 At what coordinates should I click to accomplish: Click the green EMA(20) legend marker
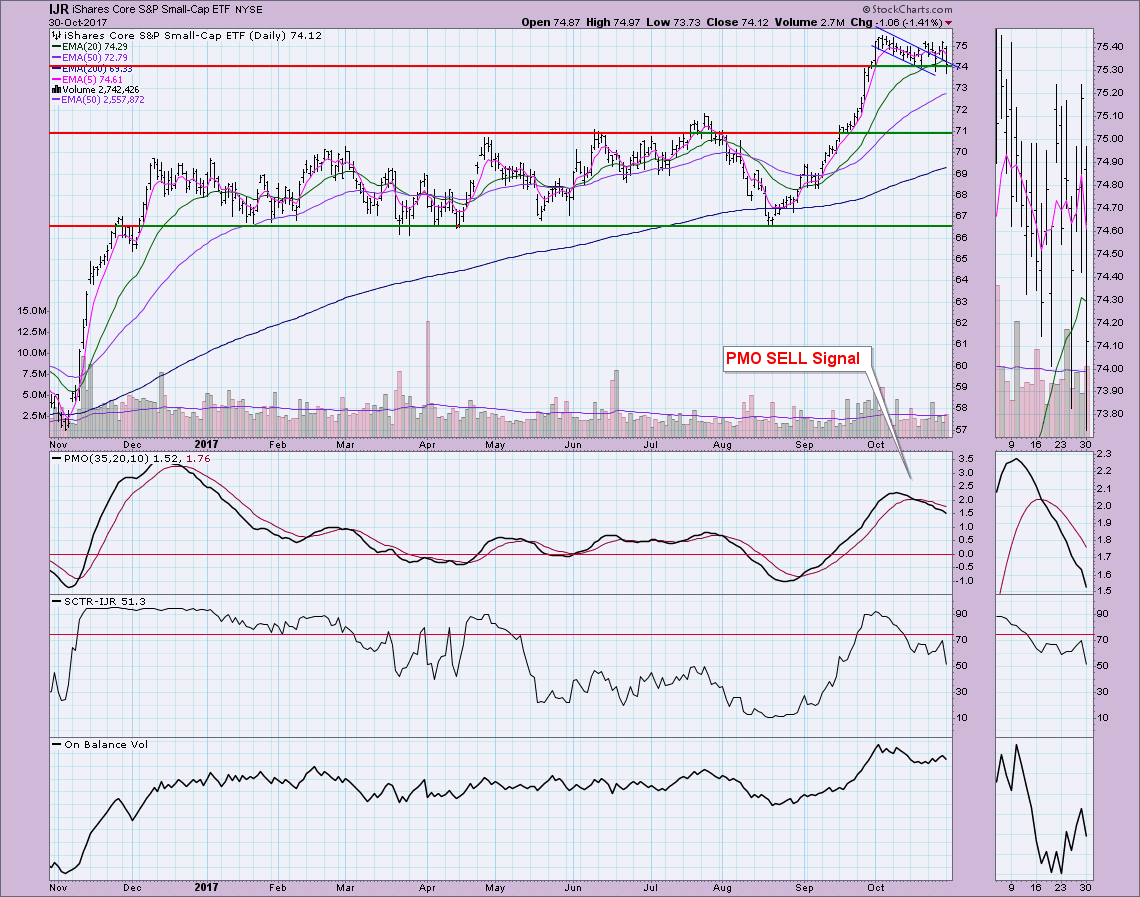pos(56,45)
